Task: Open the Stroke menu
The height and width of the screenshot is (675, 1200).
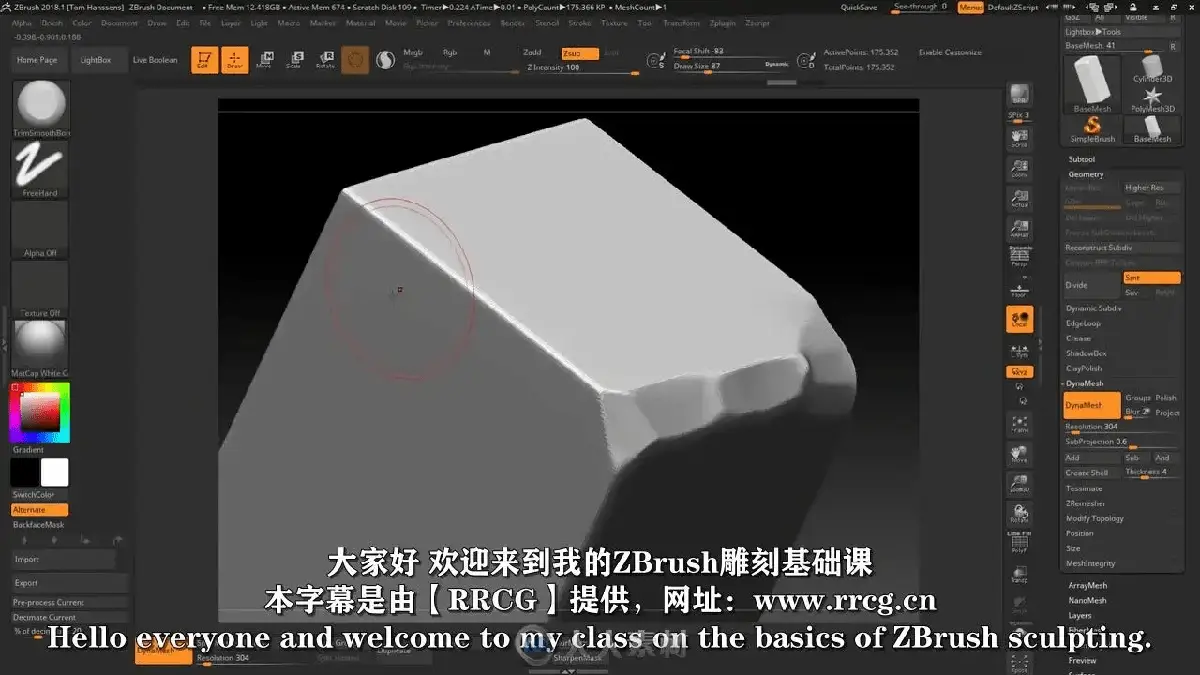Action: (x=579, y=22)
